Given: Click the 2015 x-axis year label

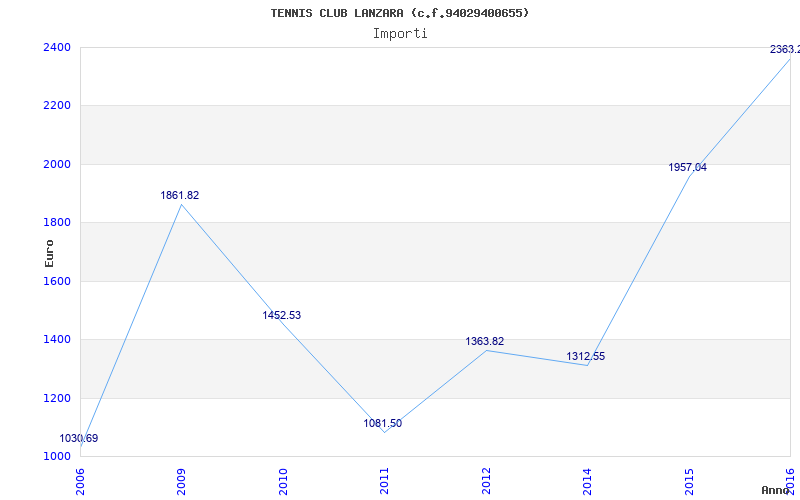Looking at the screenshot, I should coord(689,481).
